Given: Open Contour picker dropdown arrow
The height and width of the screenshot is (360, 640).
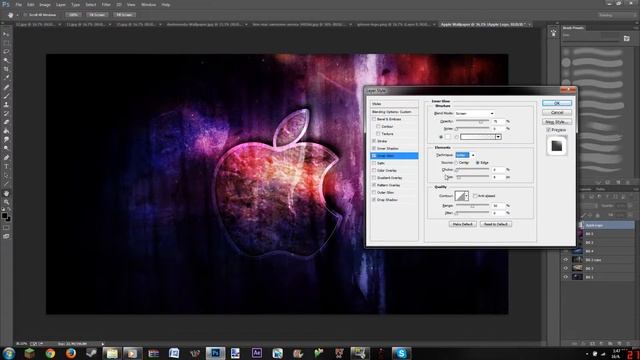Looking at the screenshot, I should (467, 196).
